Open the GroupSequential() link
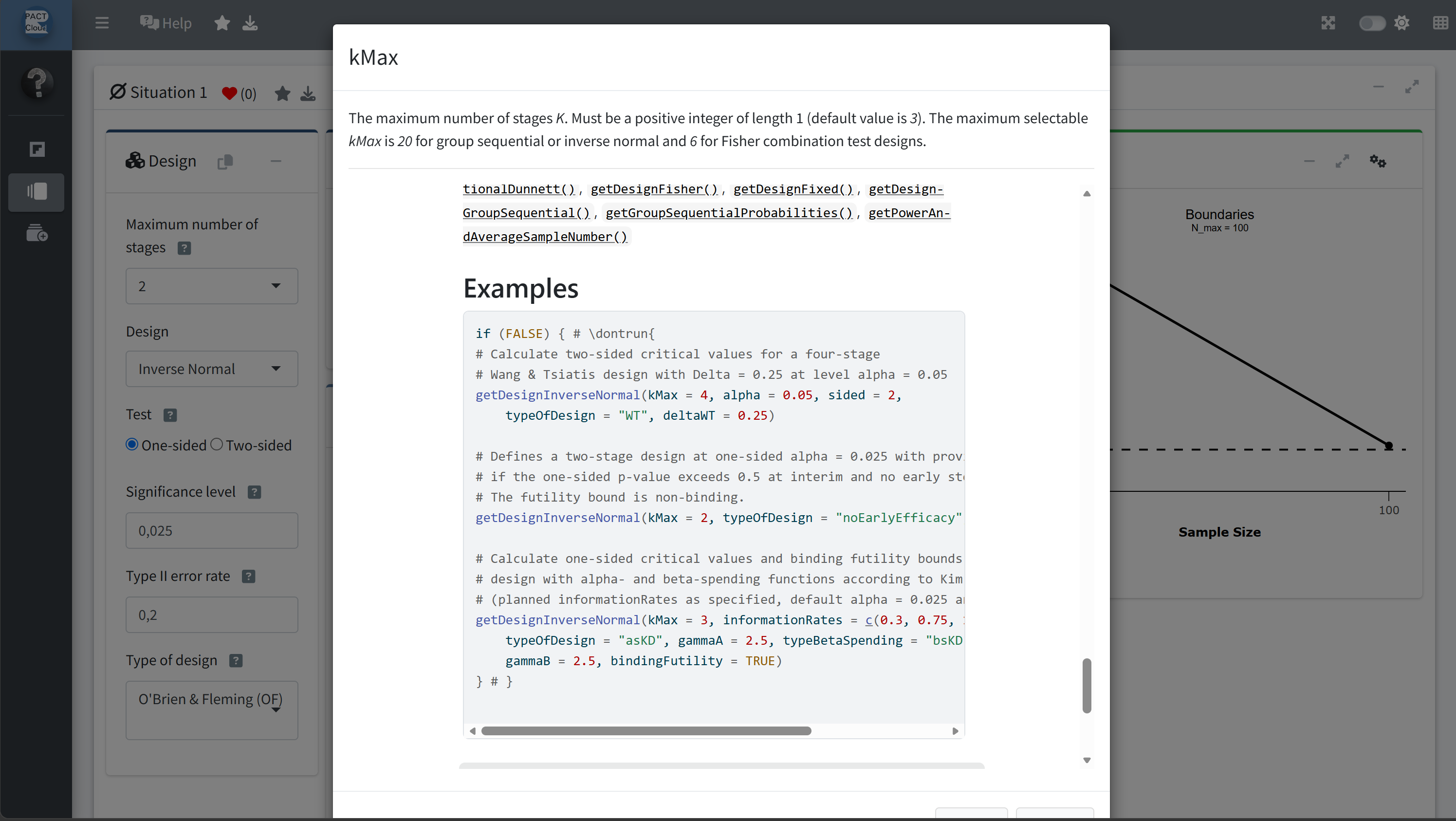The height and width of the screenshot is (821, 1456). [x=526, y=213]
